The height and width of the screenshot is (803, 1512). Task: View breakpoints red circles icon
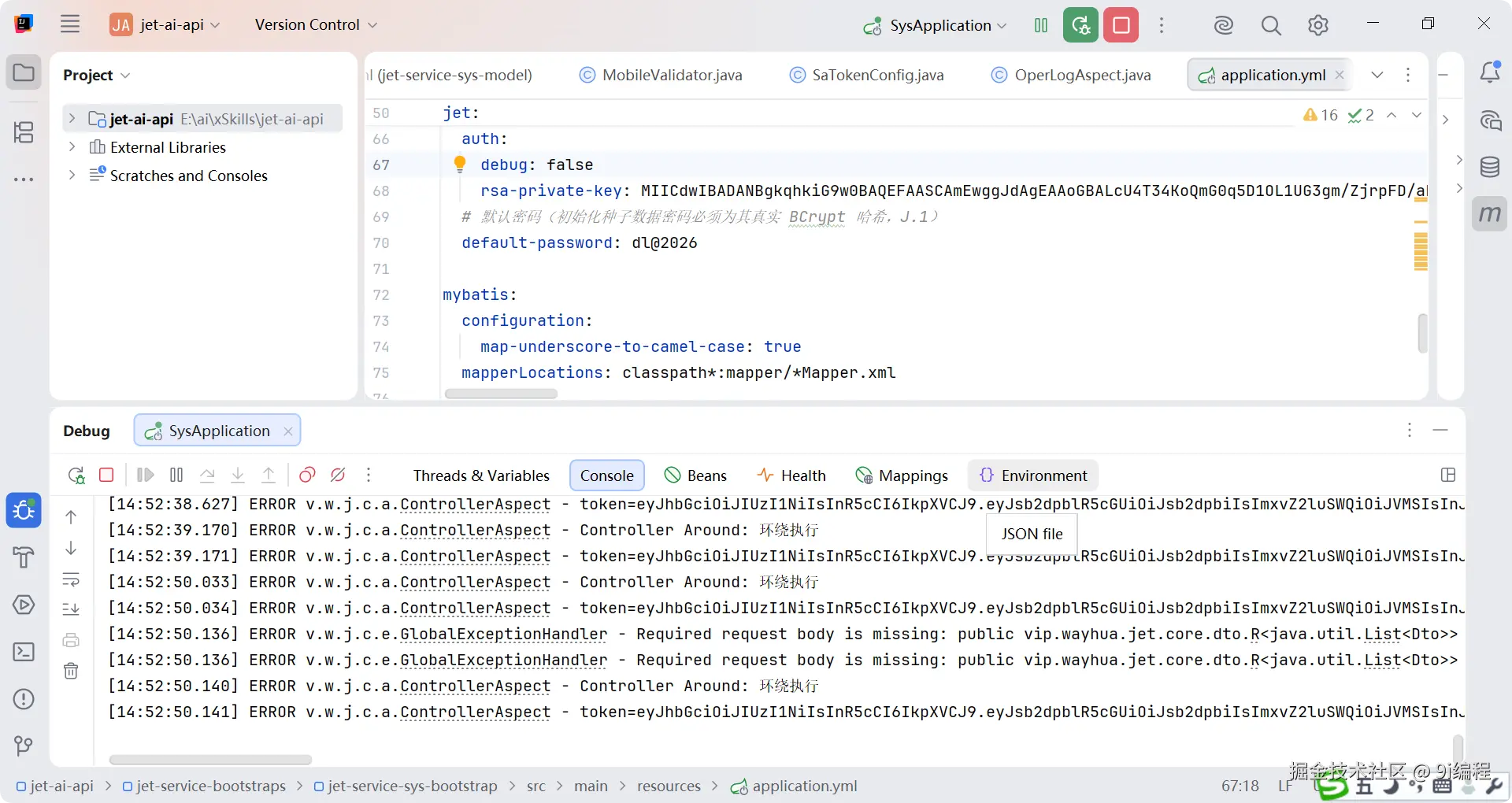click(x=307, y=475)
